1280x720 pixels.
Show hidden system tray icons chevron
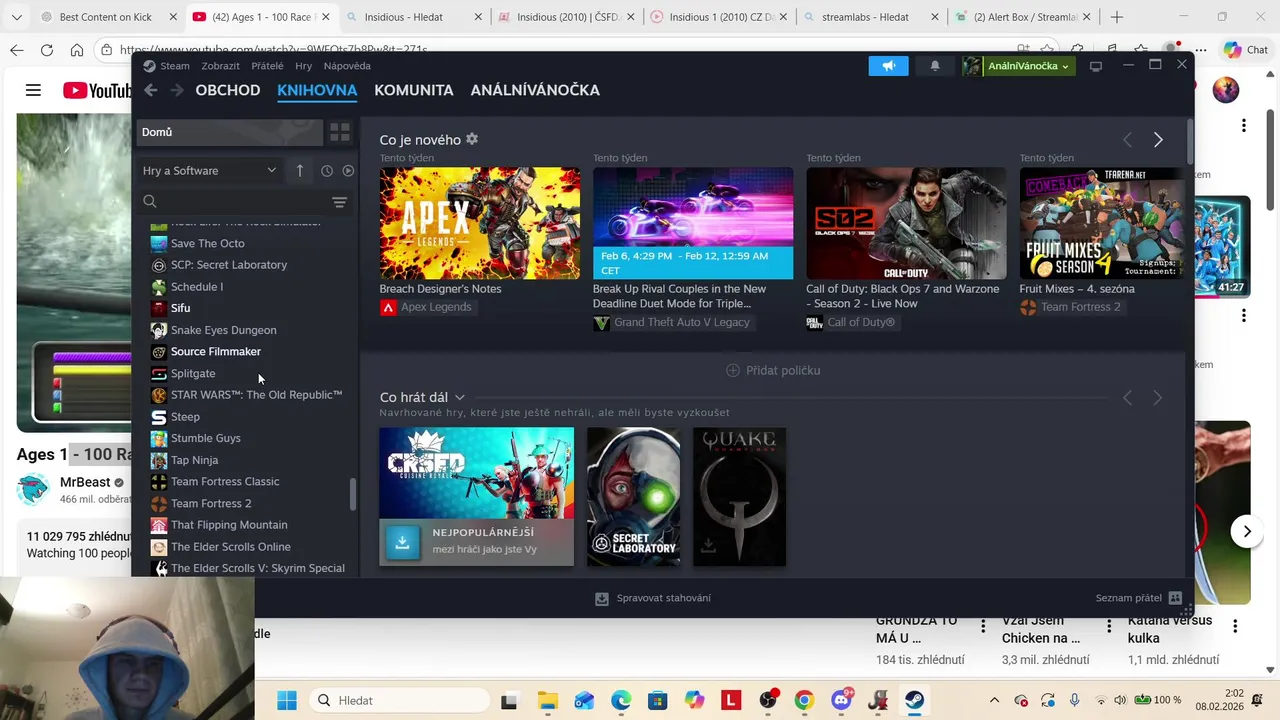[x=994, y=700]
